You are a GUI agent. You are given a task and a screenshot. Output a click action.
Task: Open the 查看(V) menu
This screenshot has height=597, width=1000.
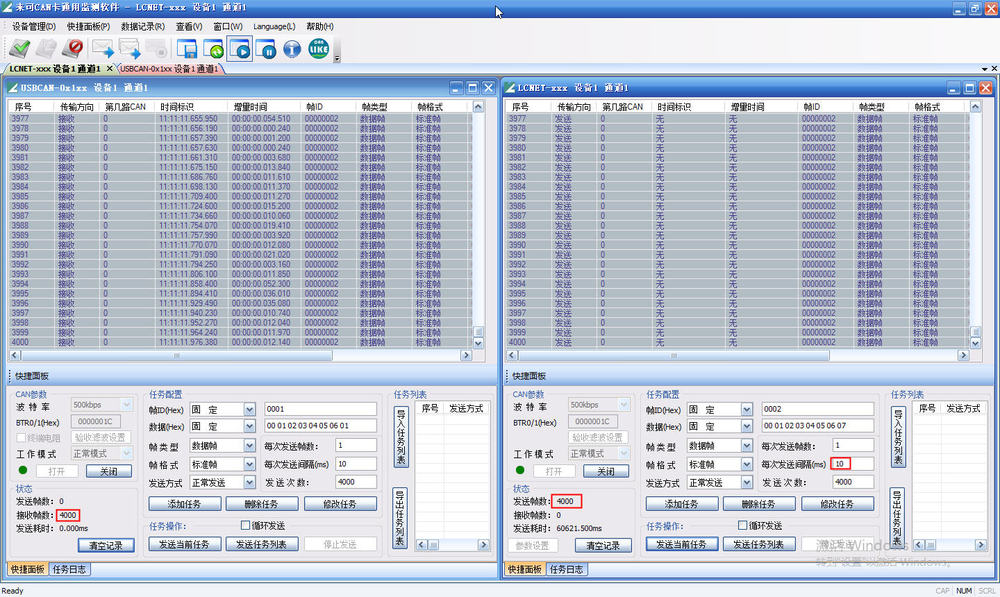pyautogui.click(x=190, y=25)
